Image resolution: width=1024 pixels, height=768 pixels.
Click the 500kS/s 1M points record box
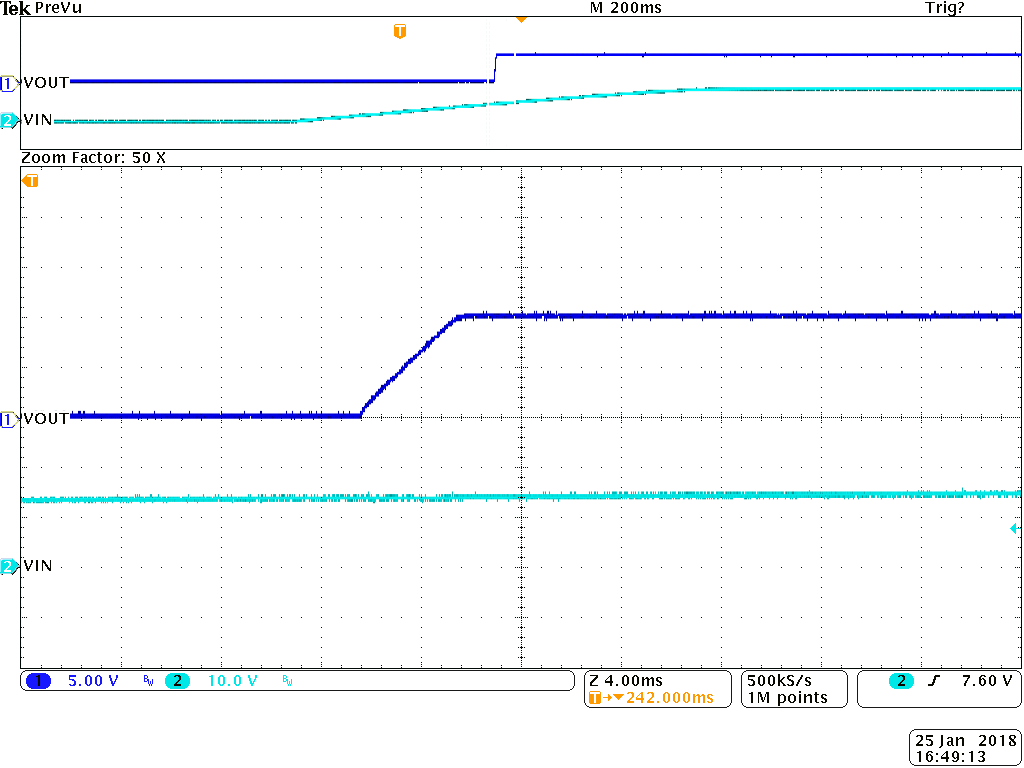tap(793, 689)
